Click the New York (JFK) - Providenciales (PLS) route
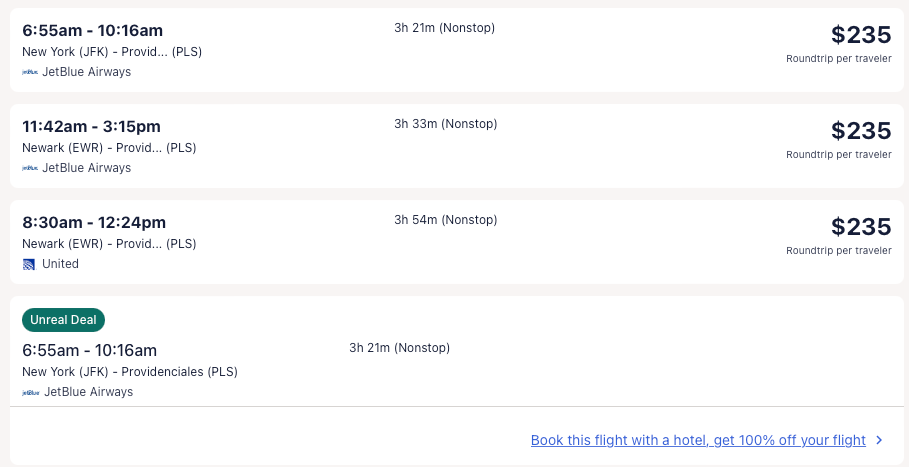909x467 pixels. point(130,372)
